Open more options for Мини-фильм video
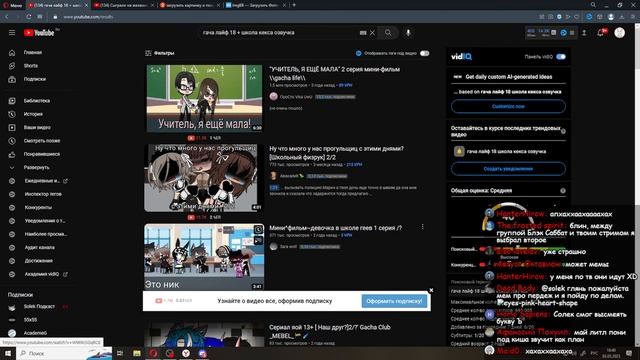The height and width of the screenshot is (360, 640). 422,227
